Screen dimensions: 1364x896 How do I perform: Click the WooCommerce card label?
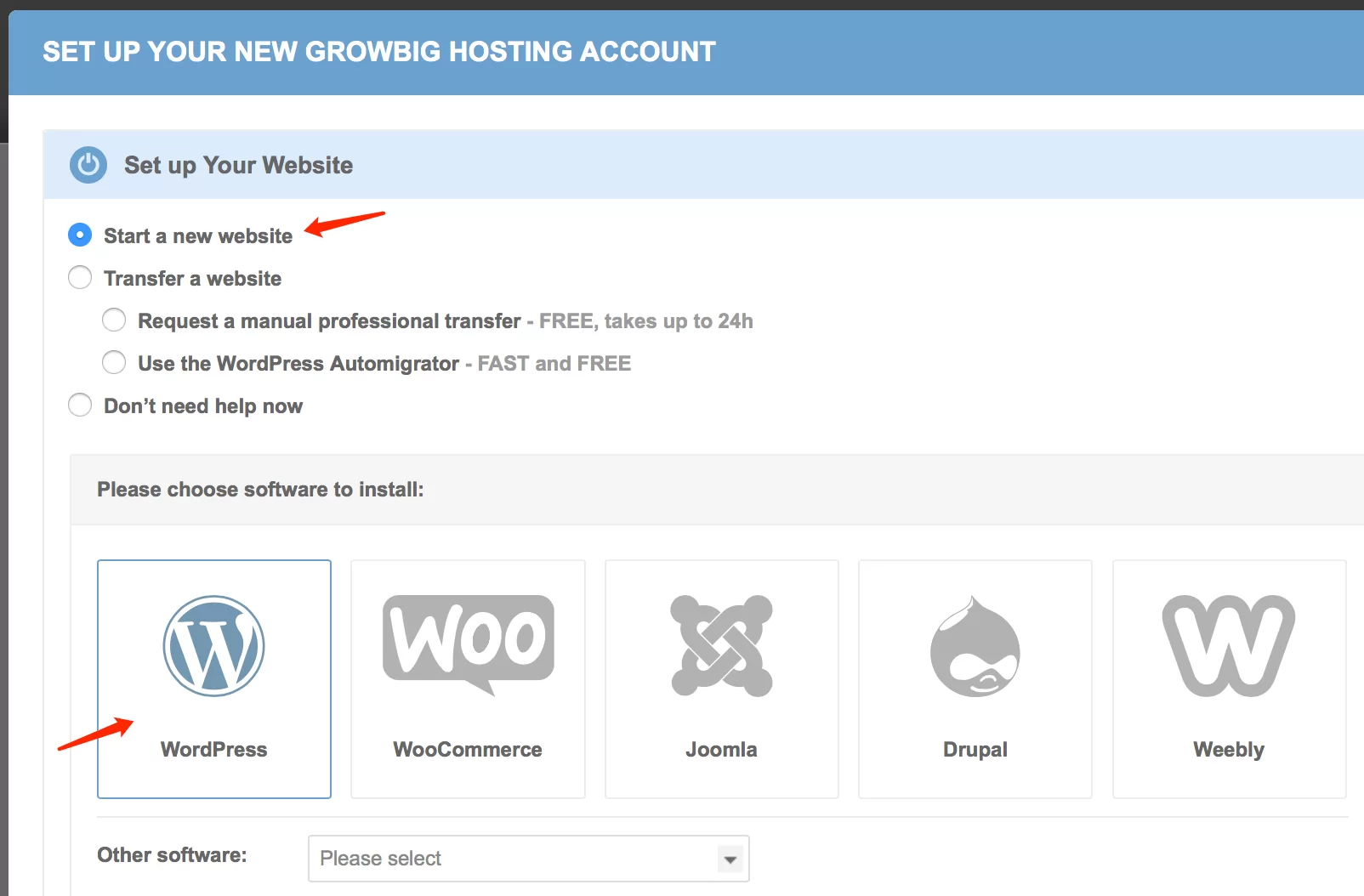(468, 750)
